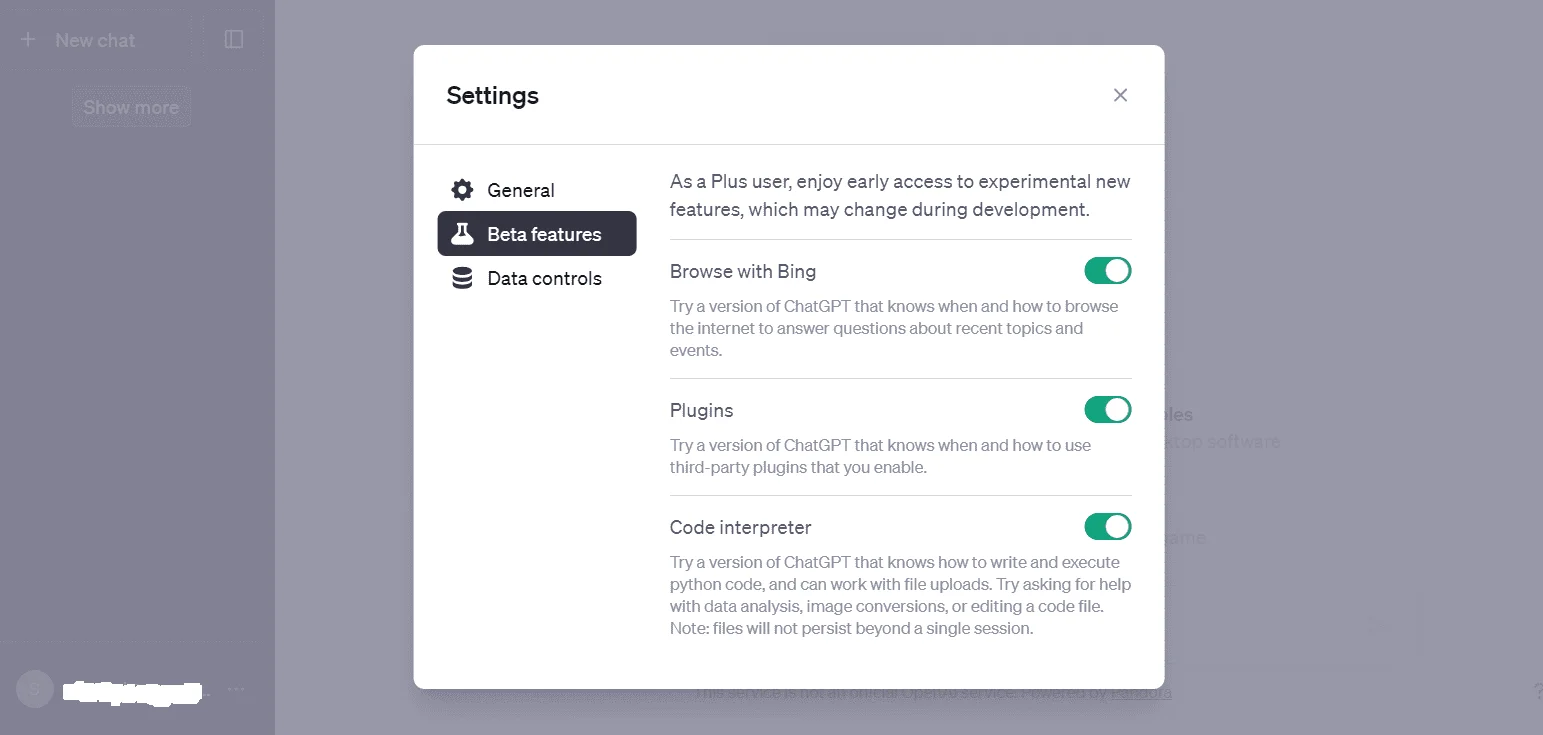This screenshot has height=735, width=1543.
Task: Click the plus icon beside New chat
Action: [28, 40]
